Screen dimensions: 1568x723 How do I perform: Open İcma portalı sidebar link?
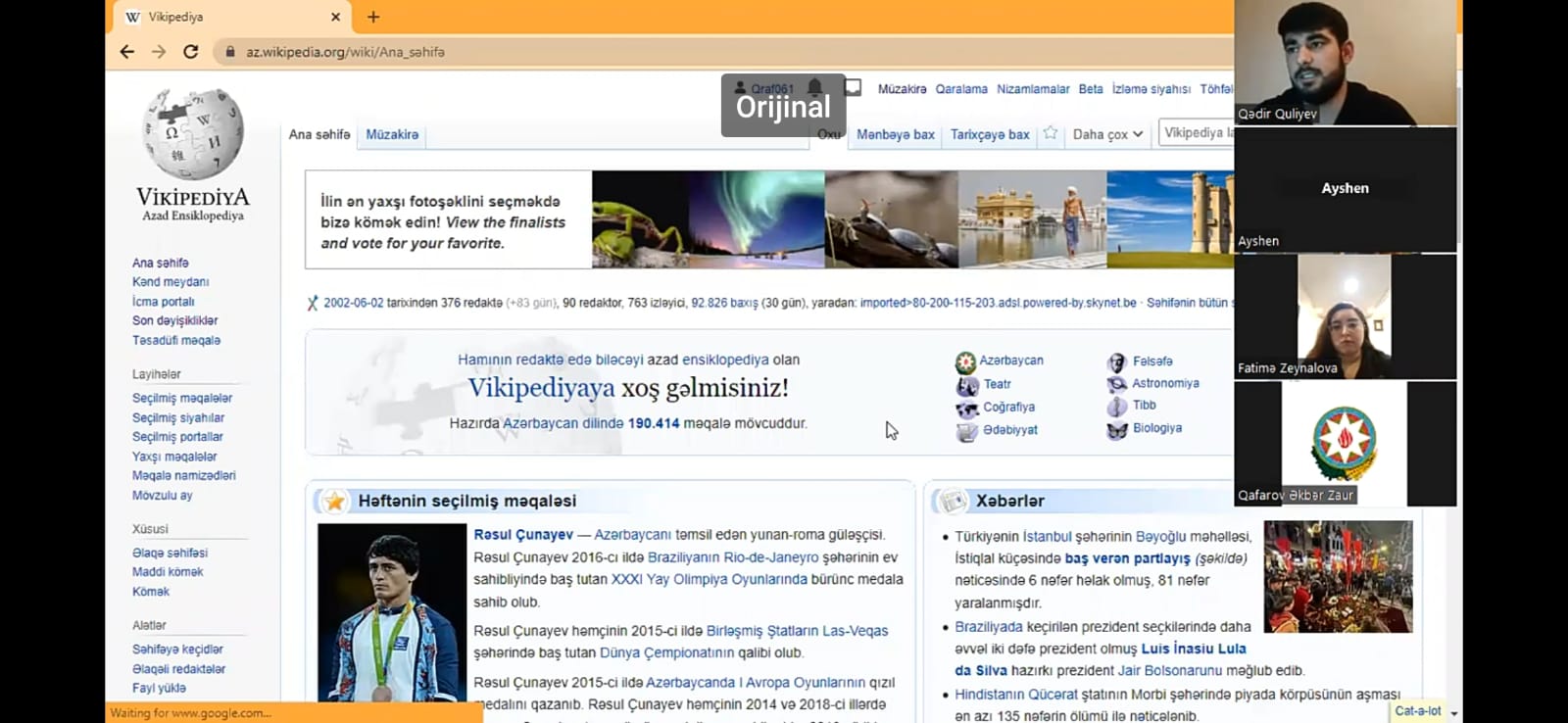click(164, 302)
